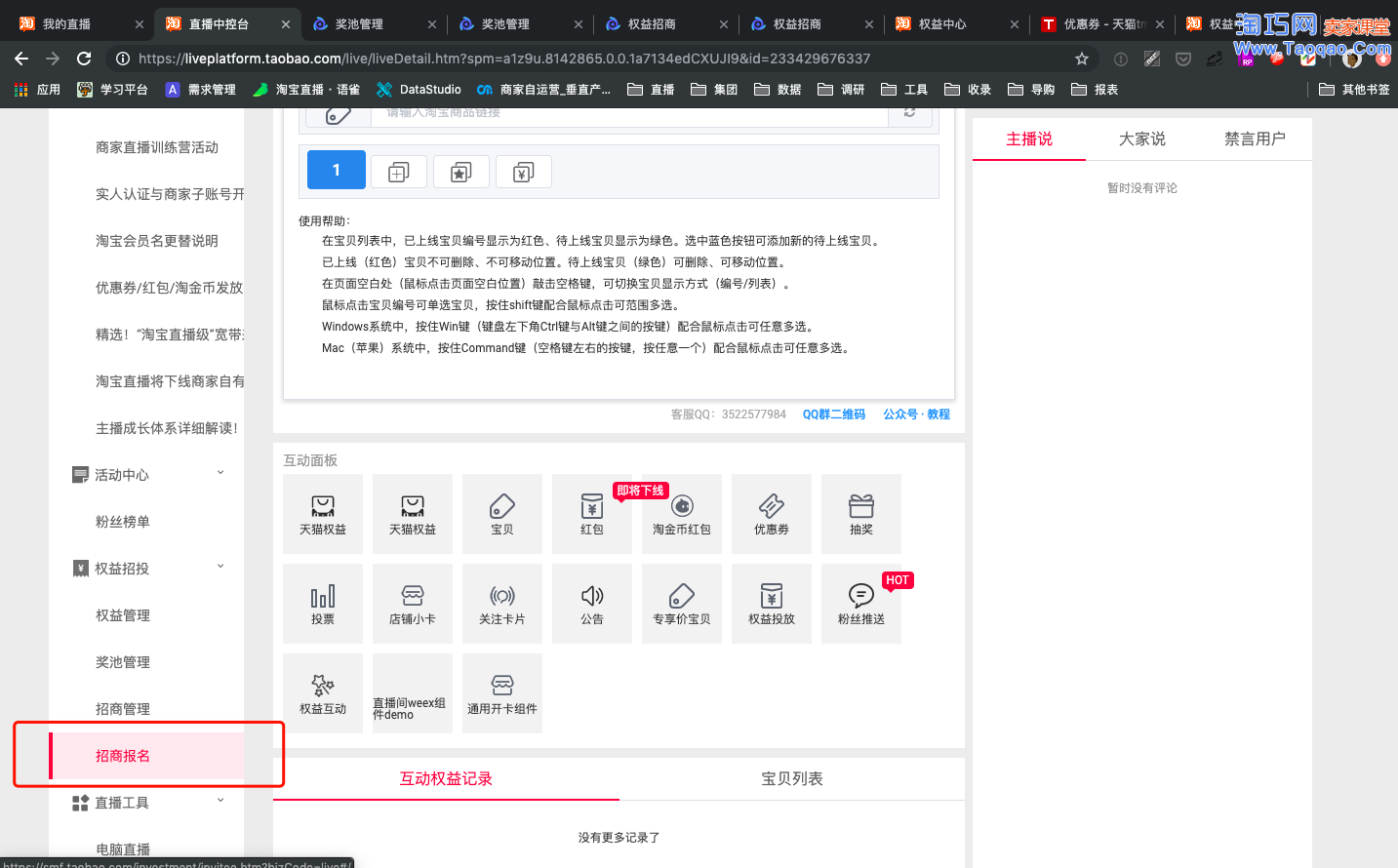This screenshot has width=1398, height=868.
Task: Open the 直播 bookmarks folder
Action: click(x=651, y=90)
